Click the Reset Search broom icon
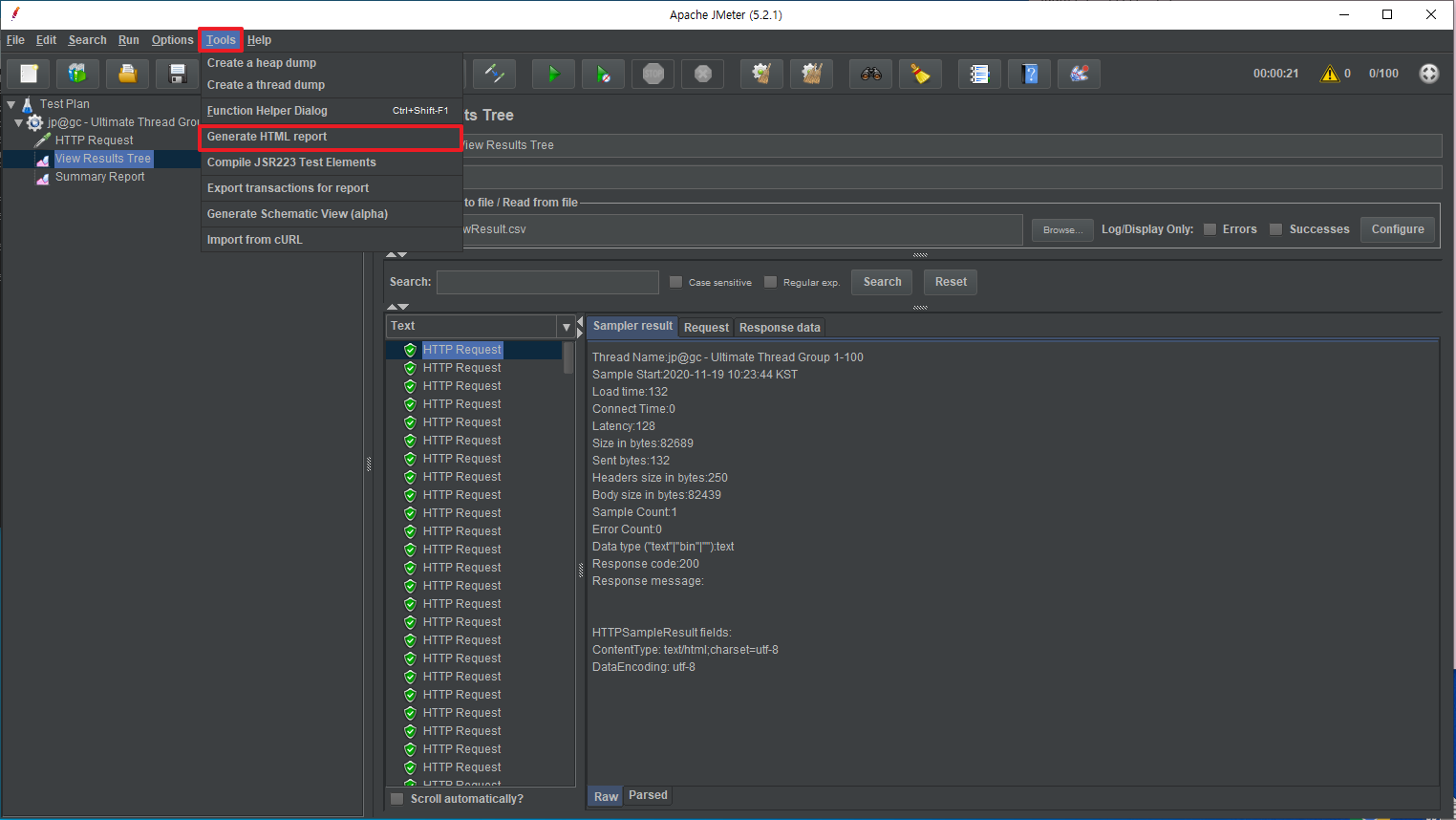The width and height of the screenshot is (1456, 820). pyautogui.click(x=921, y=74)
